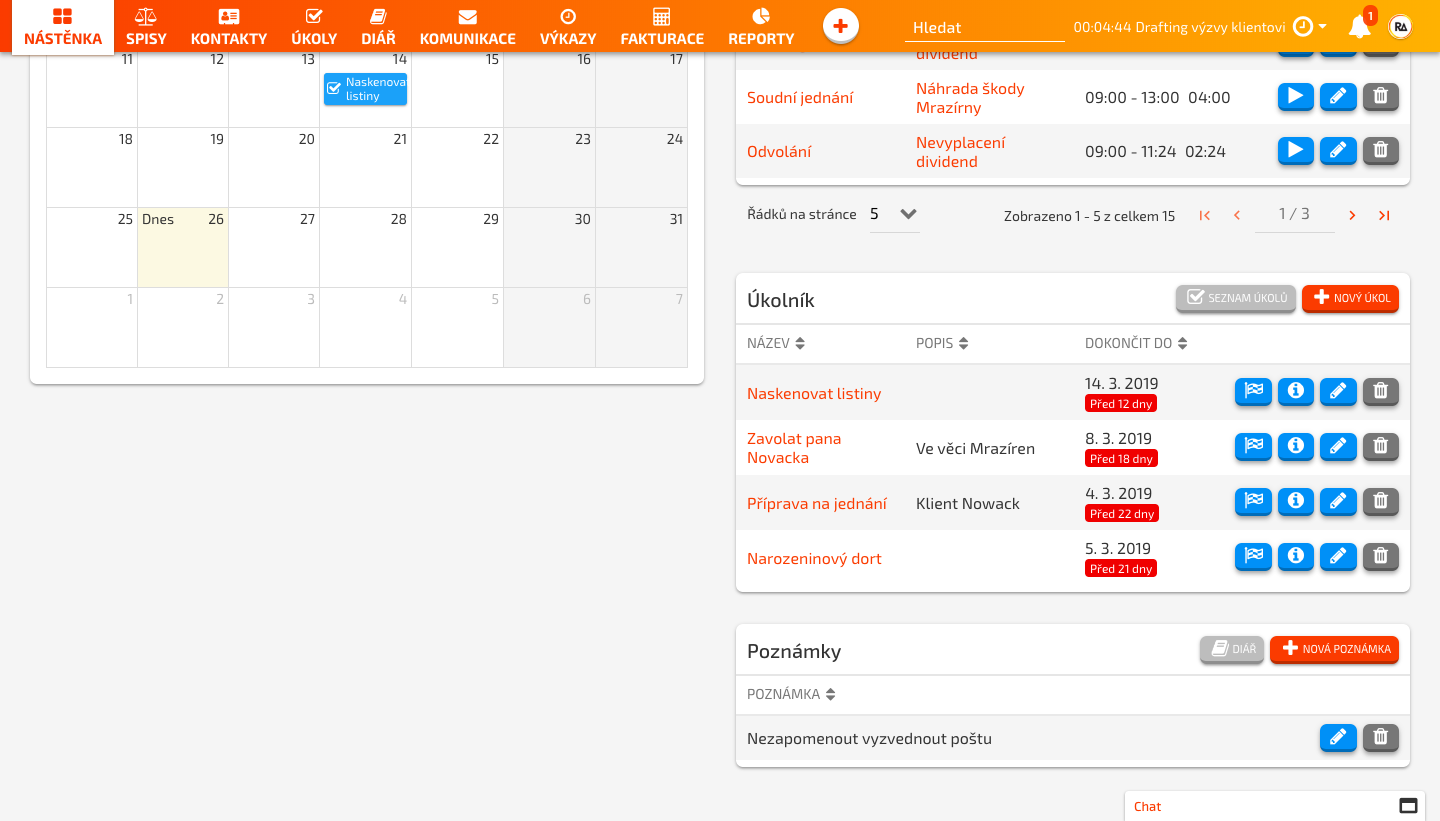
Task: Delete the Příprava na jednání task
Action: (1381, 502)
